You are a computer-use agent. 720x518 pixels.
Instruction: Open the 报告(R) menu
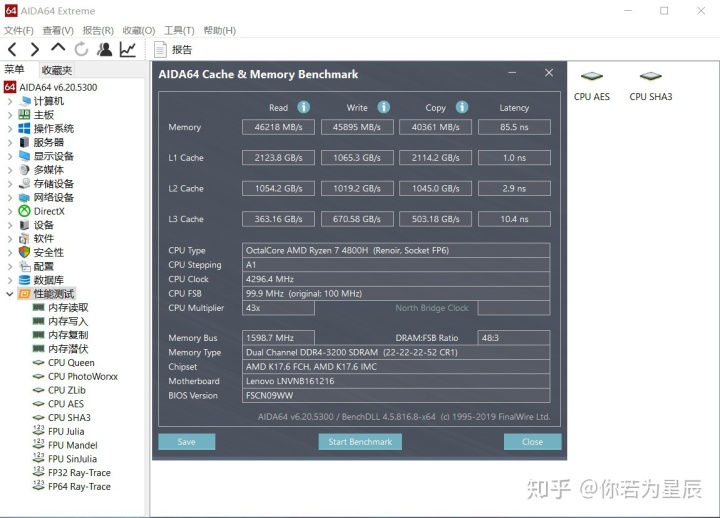[x=98, y=30]
